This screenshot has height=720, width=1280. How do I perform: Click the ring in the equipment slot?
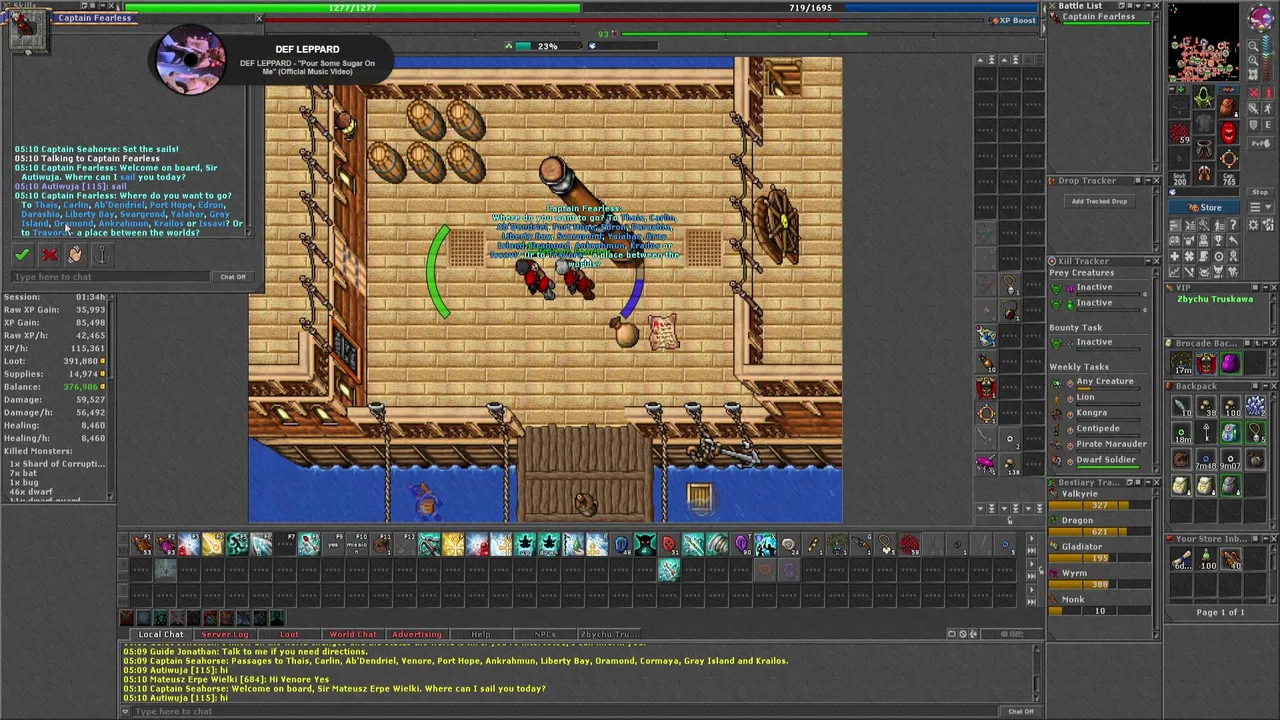[x=1229, y=158]
